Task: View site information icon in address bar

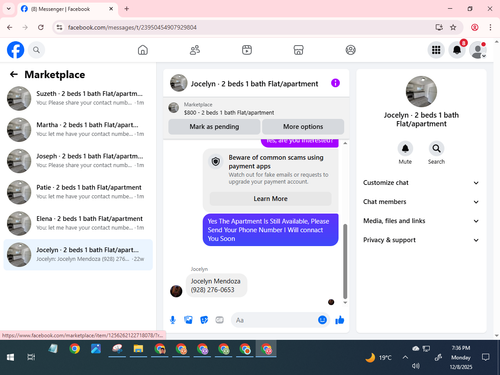Action: (59, 27)
